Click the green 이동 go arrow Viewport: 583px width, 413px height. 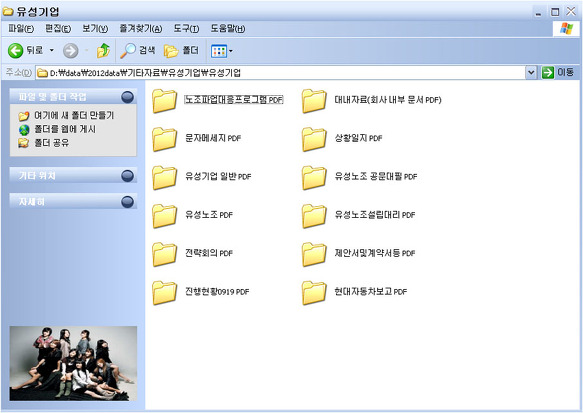coord(548,72)
